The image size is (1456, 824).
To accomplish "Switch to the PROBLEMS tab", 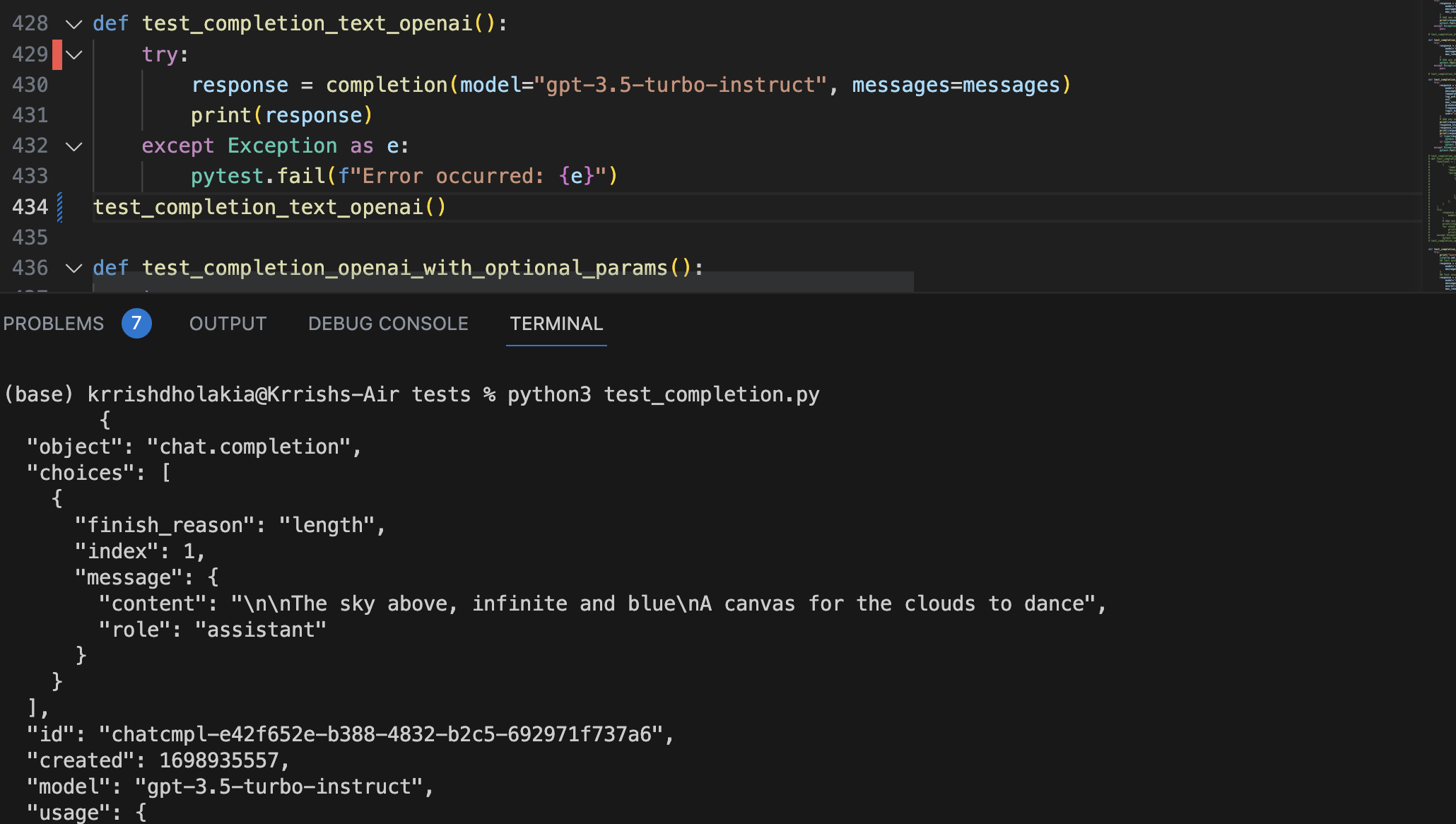I will pos(53,323).
